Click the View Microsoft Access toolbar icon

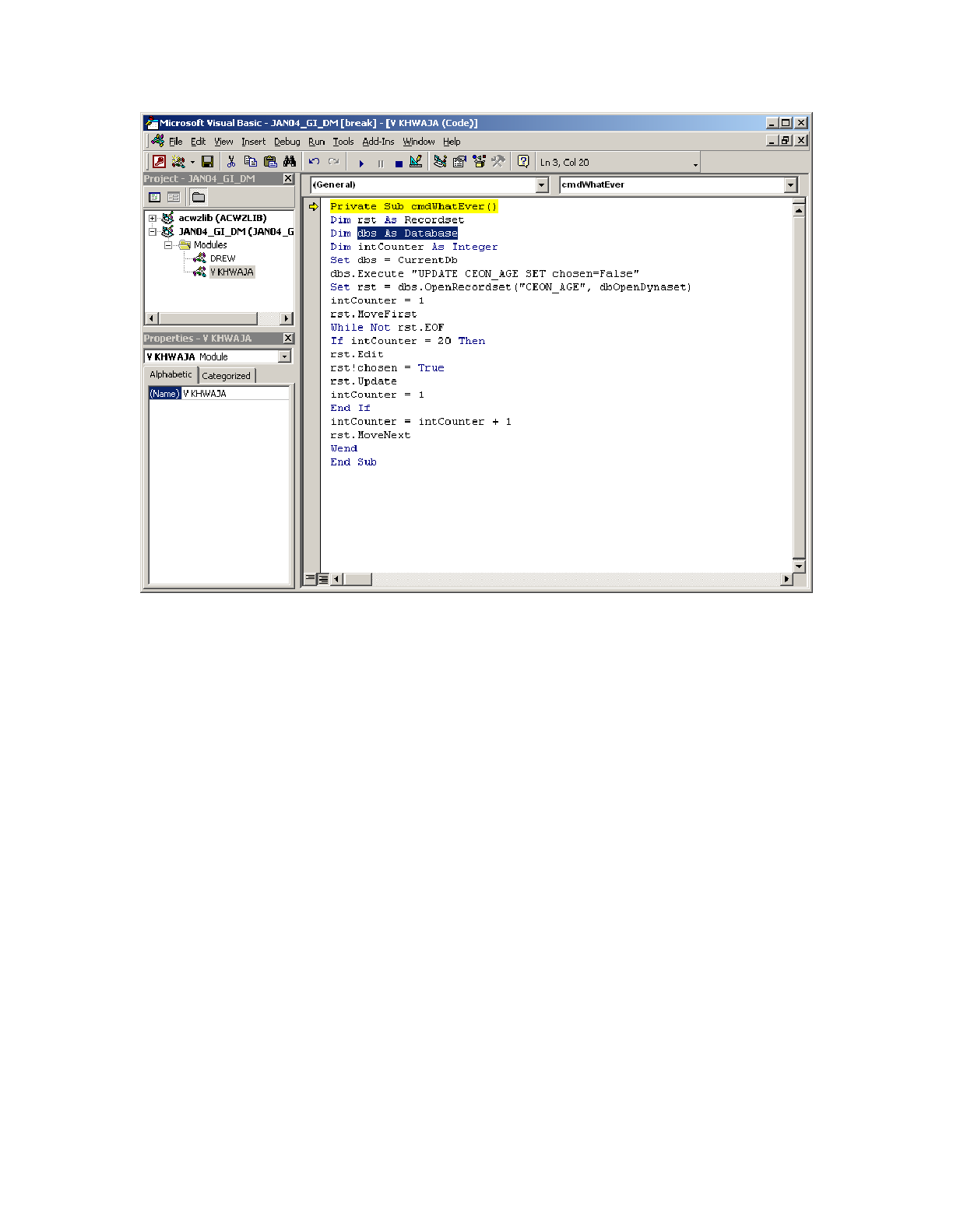[159, 162]
